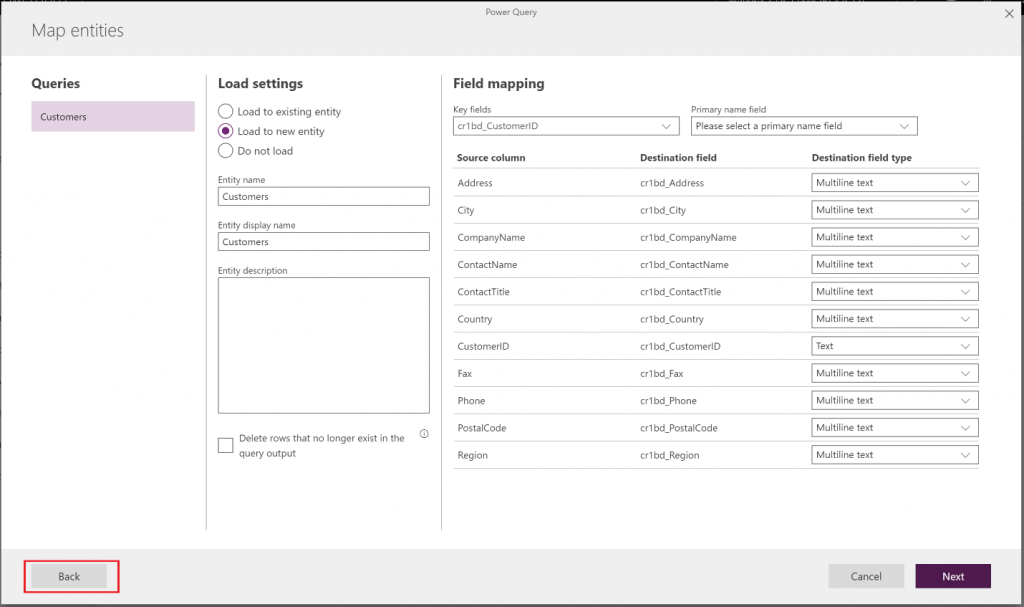This screenshot has width=1024, height=607.
Task: Click the ContactName source column cell
Action: click(x=487, y=265)
